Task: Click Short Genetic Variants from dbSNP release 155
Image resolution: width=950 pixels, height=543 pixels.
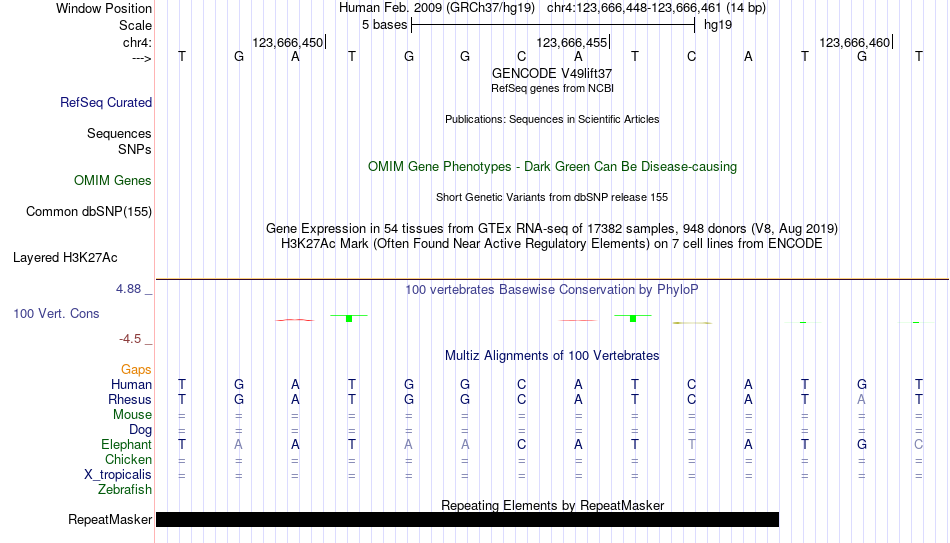Action: coord(552,198)
